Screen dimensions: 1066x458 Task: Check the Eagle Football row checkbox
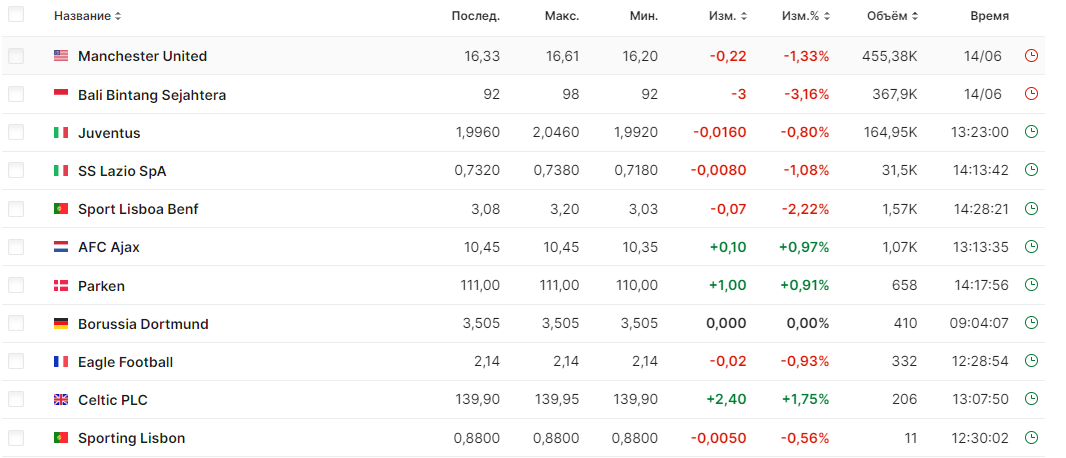coord(16,362)
